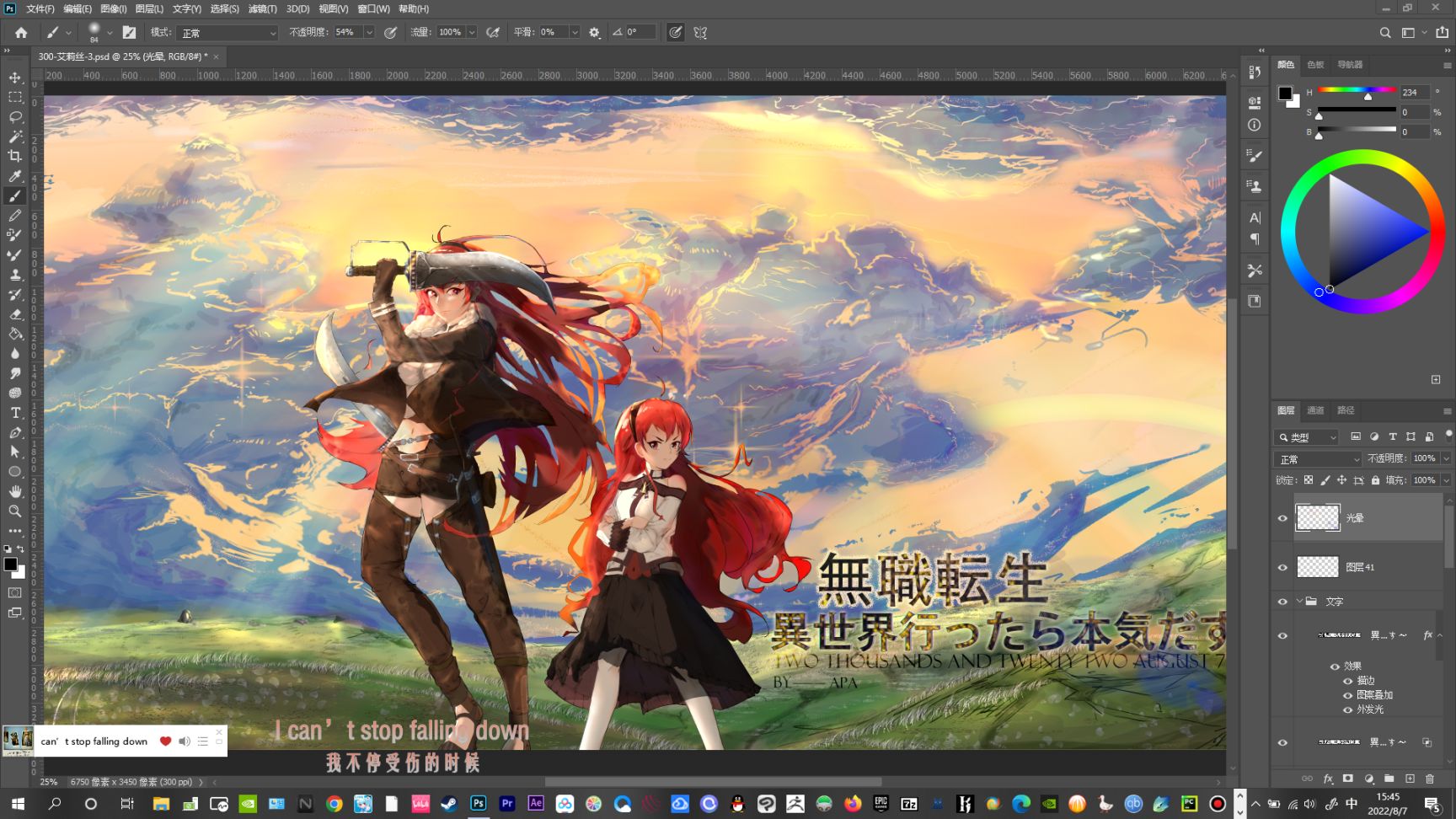Open Windows Start menu

(18, 804)
